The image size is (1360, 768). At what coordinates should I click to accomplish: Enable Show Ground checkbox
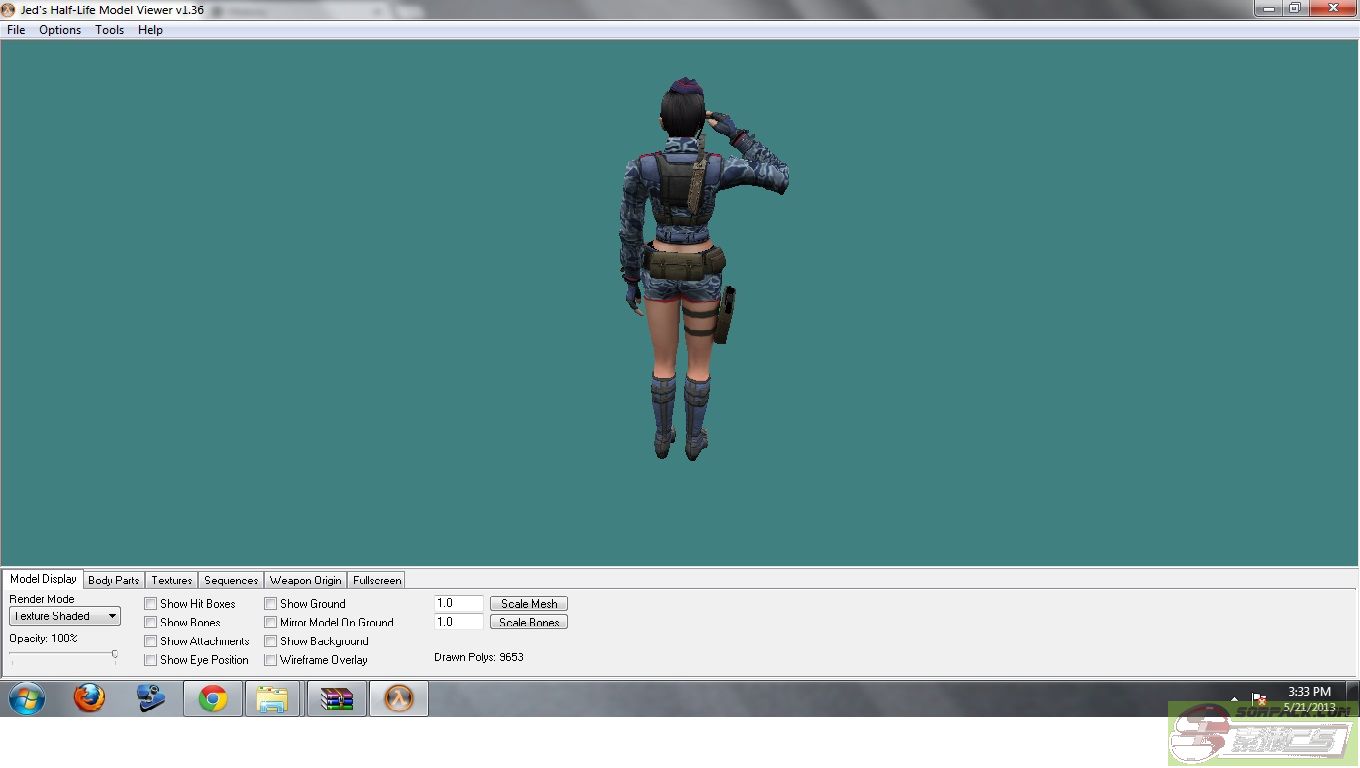pos(271,604)
